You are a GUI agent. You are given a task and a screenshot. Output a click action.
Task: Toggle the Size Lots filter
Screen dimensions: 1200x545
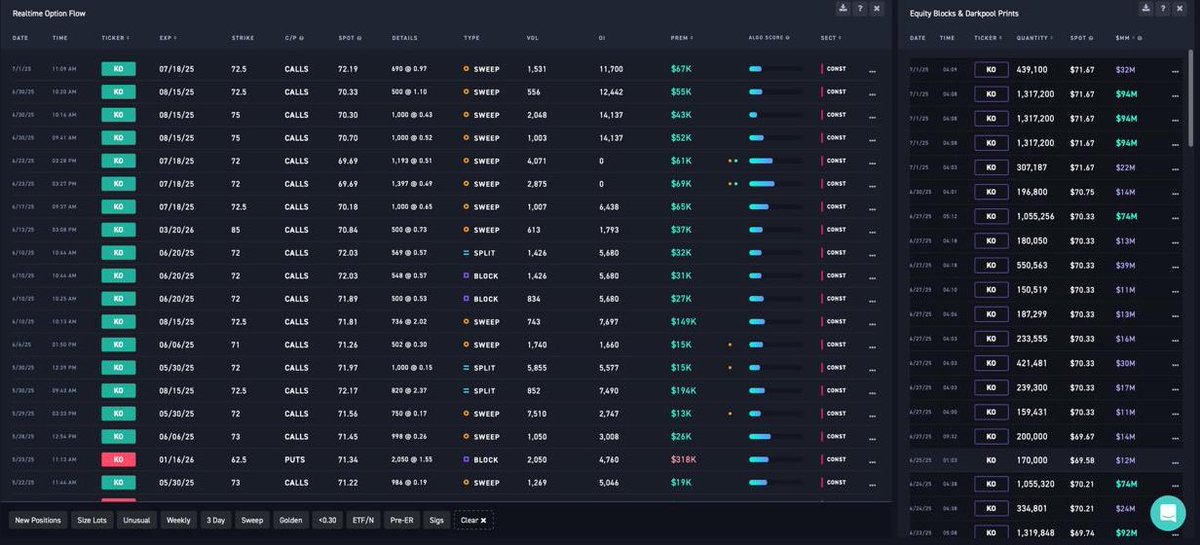point(92,520)
